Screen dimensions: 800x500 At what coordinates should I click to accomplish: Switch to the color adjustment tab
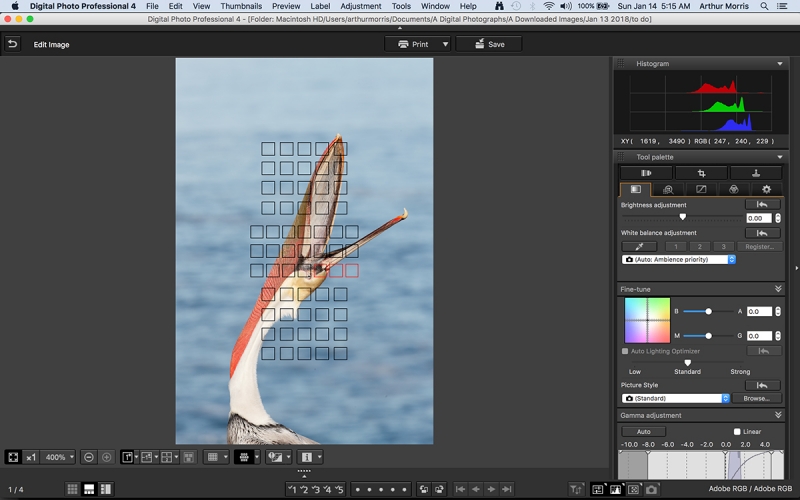pyautogui.click(x=734, y=189)
